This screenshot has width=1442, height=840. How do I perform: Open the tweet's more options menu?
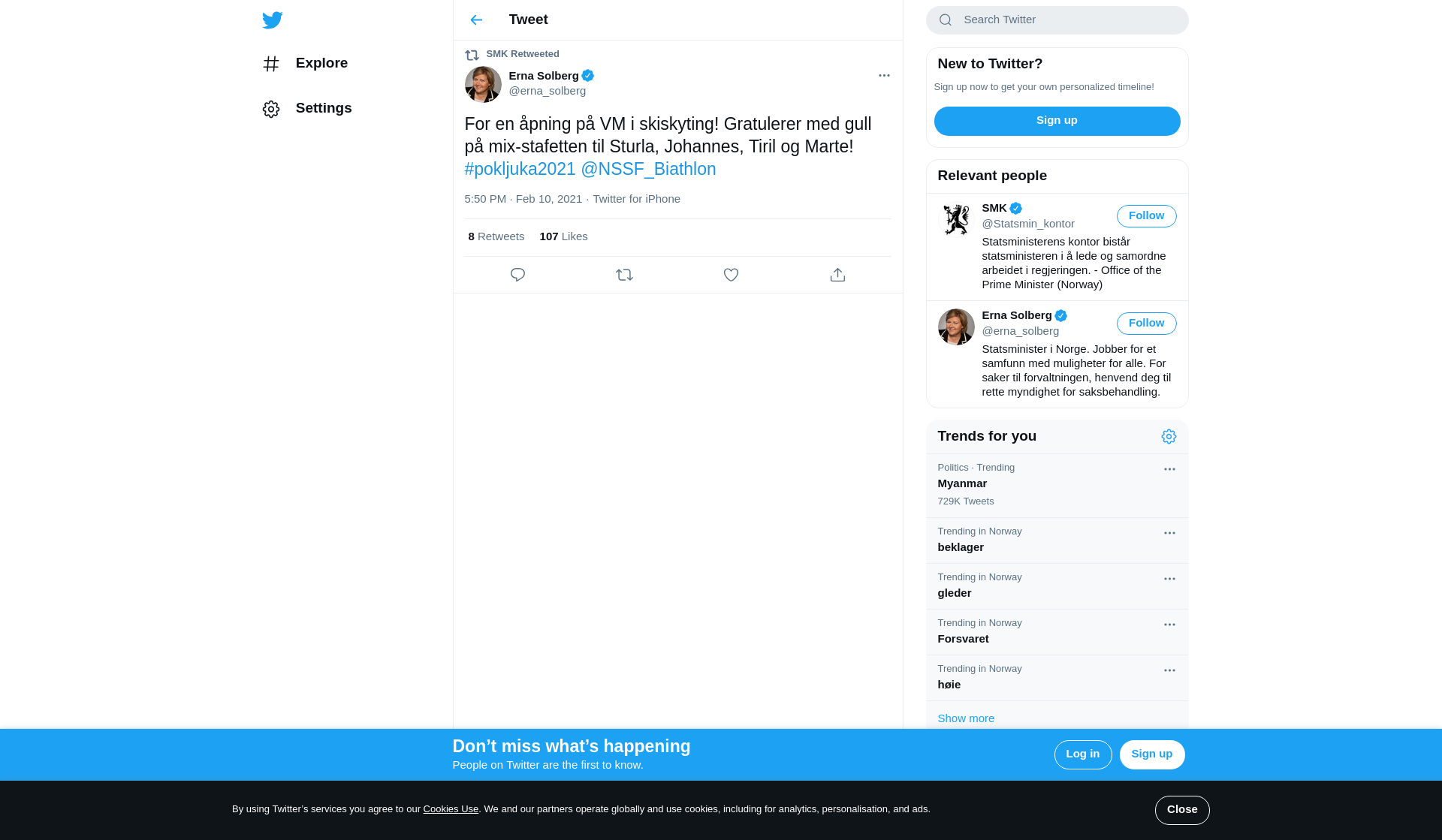click(x=884, y=76)
